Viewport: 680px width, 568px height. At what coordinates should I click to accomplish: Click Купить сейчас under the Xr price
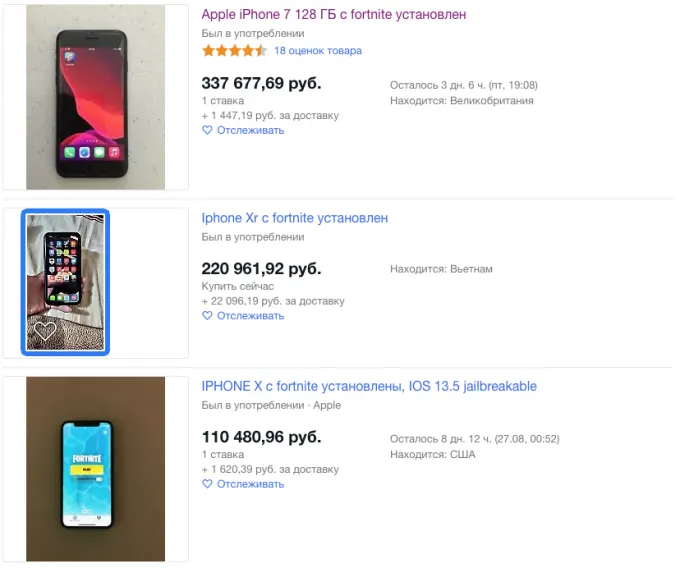[237, 286]
